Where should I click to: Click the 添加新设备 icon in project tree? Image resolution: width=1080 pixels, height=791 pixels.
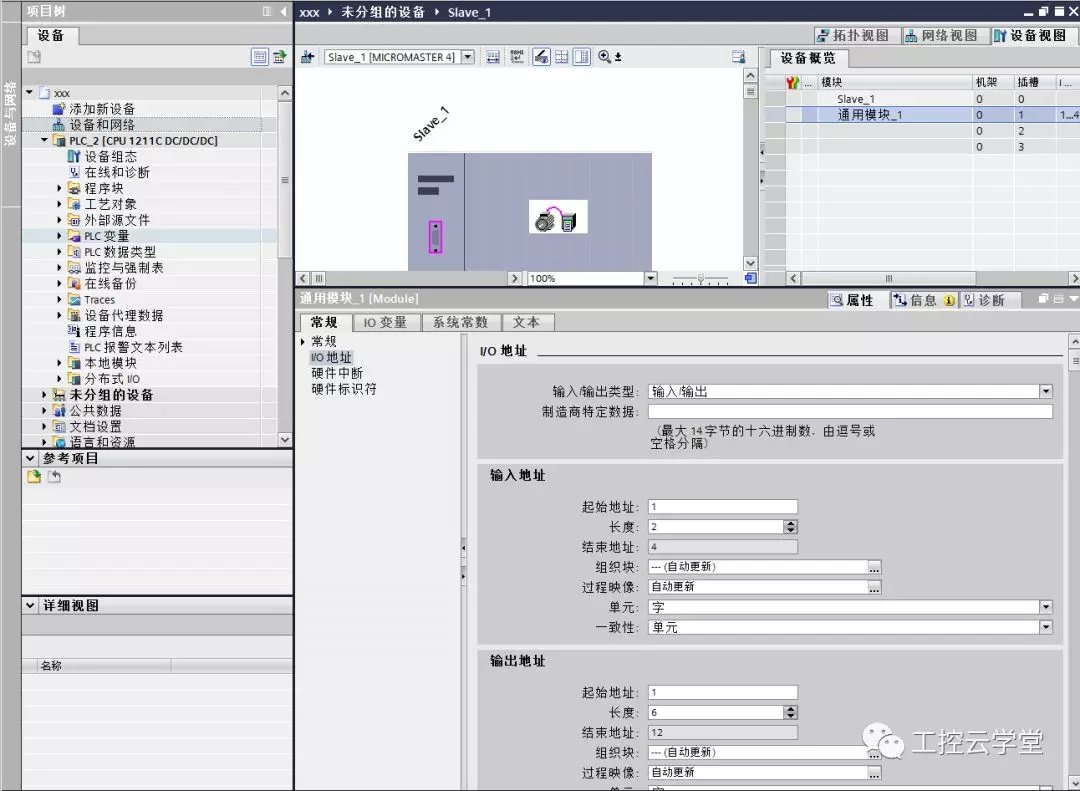click(58, 109)
